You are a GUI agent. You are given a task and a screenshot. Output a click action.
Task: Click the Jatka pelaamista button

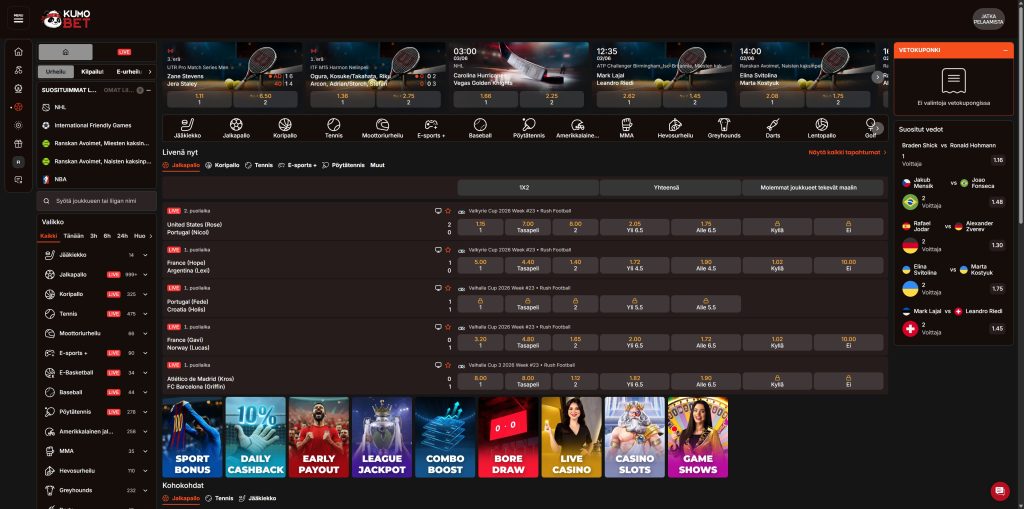point(988,20)
